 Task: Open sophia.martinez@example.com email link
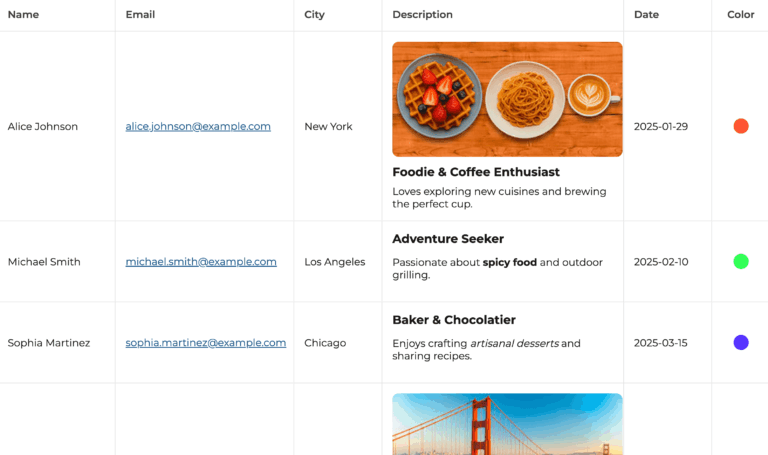205,343
